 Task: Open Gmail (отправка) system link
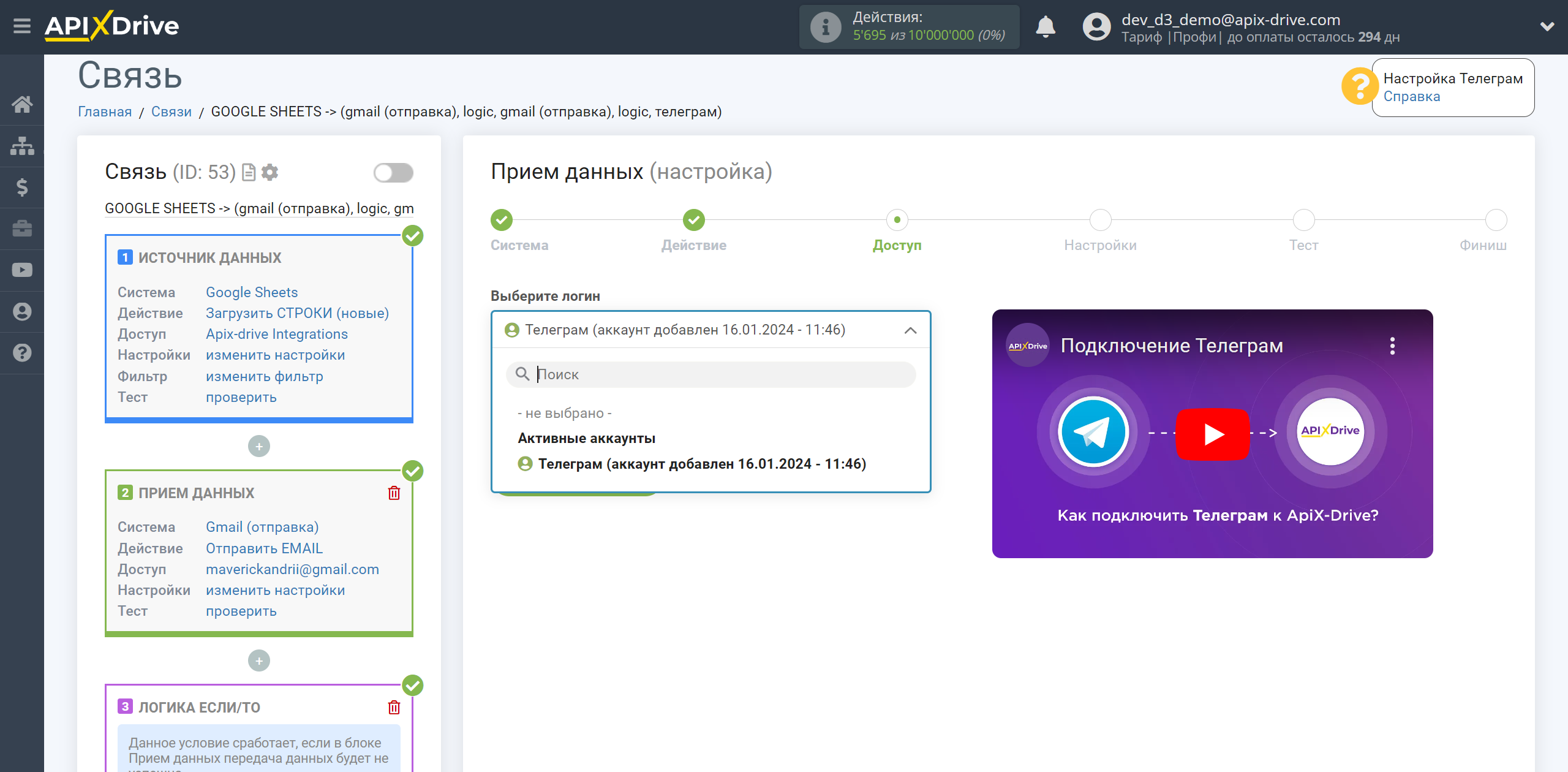pos(262,527)
